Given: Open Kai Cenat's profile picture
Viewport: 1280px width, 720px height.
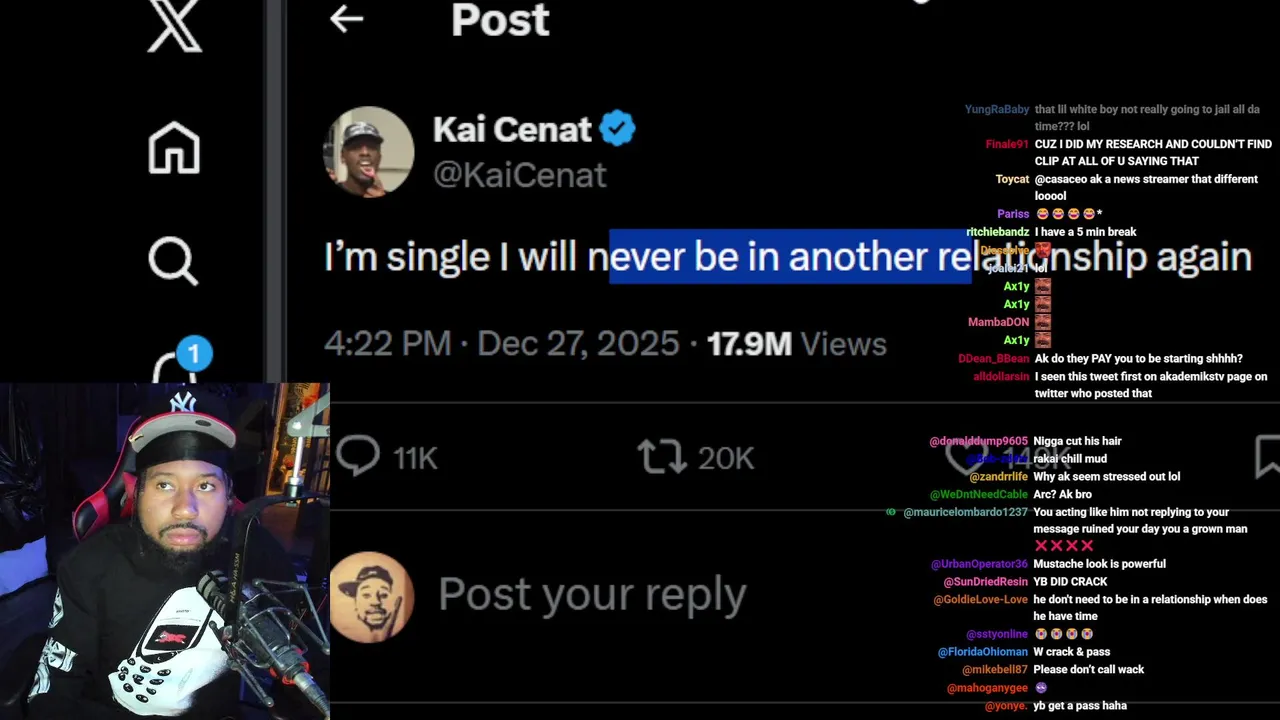Looking at the screenshot, I should coord(368,151).
